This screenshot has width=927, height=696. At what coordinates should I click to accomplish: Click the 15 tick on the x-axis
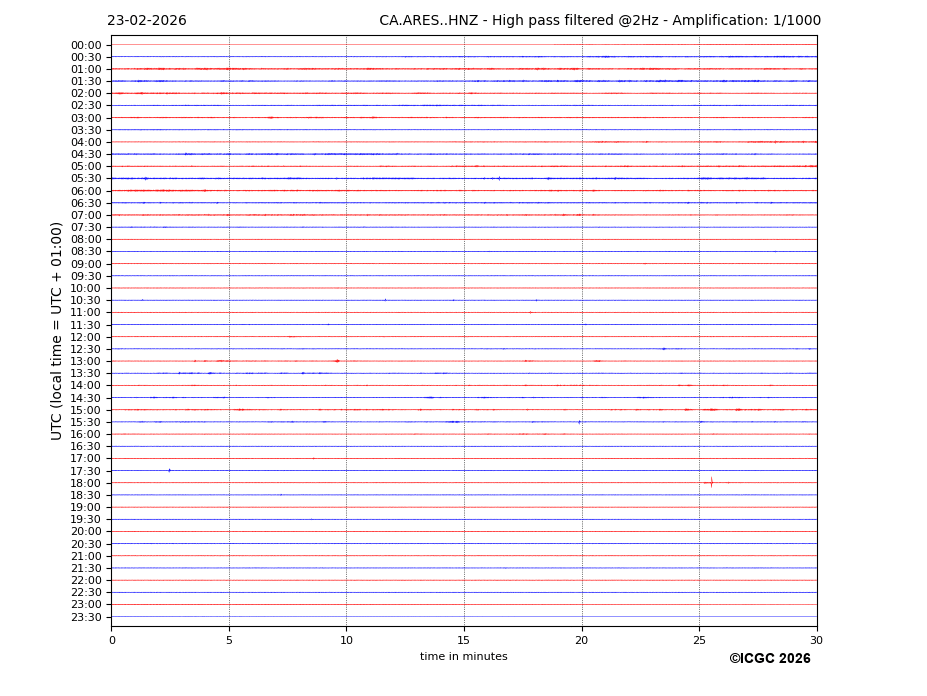(x=464, y=640)
